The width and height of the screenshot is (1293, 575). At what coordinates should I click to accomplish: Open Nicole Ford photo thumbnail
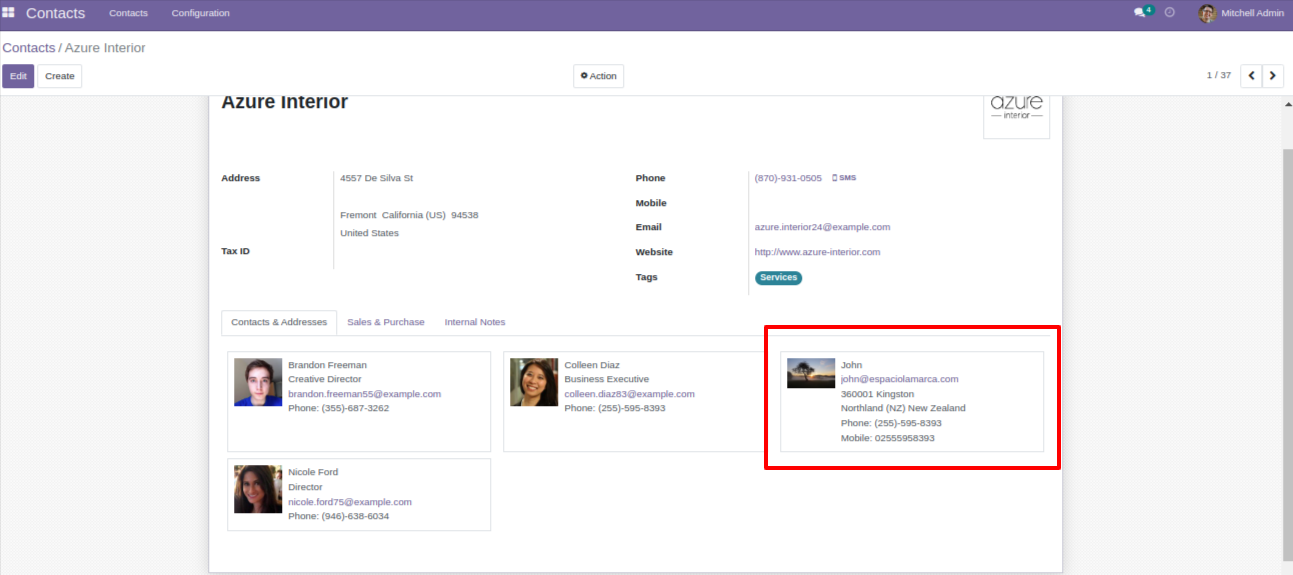258,489
